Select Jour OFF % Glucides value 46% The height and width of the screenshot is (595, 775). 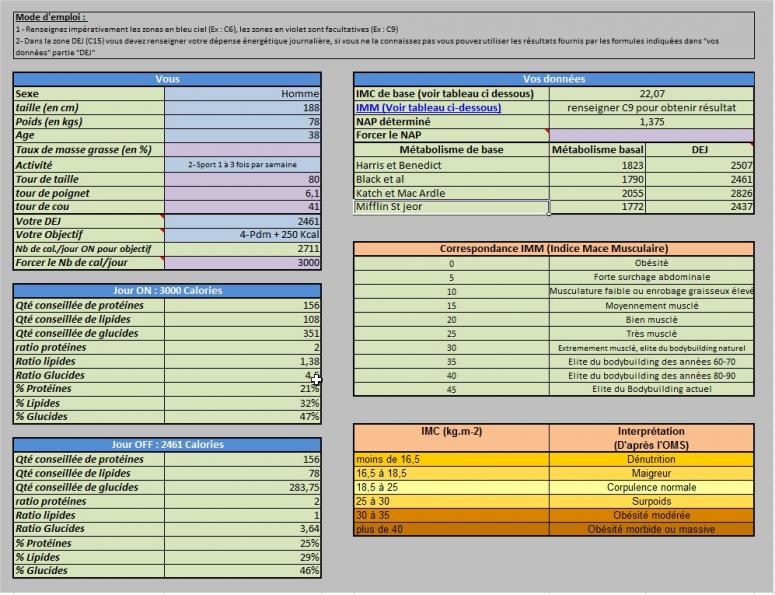(x=243, y=571)
